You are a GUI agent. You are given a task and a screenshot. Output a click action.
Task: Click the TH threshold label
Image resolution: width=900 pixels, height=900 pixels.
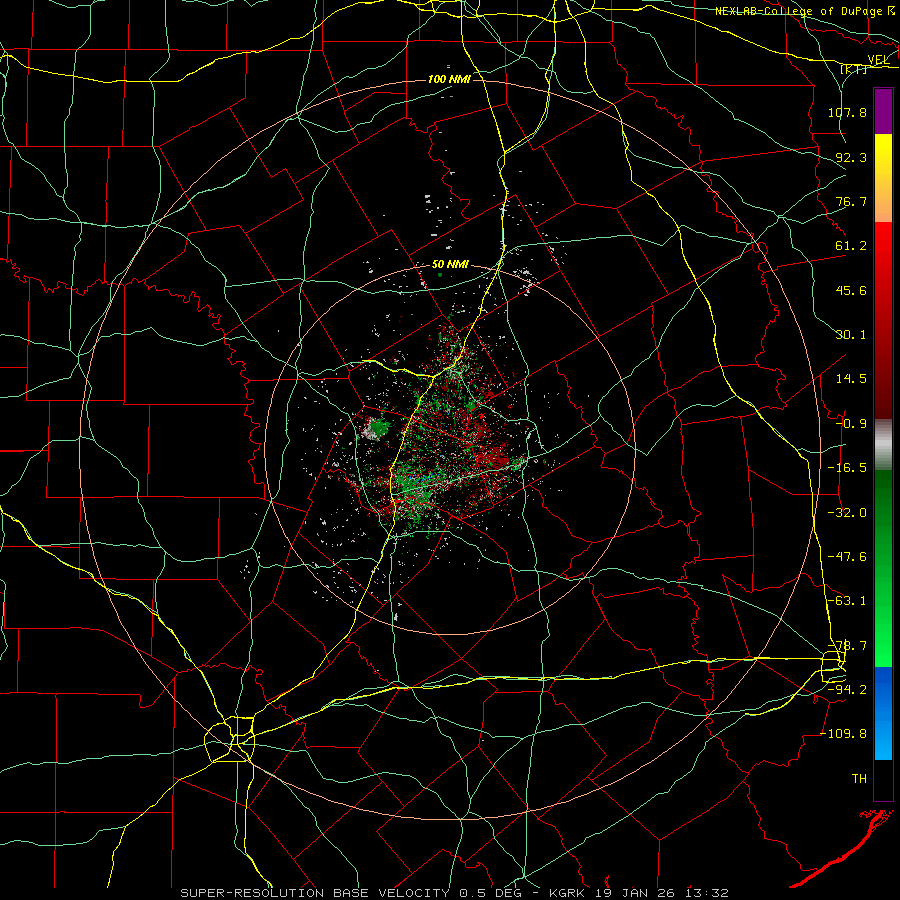[859, 779]
